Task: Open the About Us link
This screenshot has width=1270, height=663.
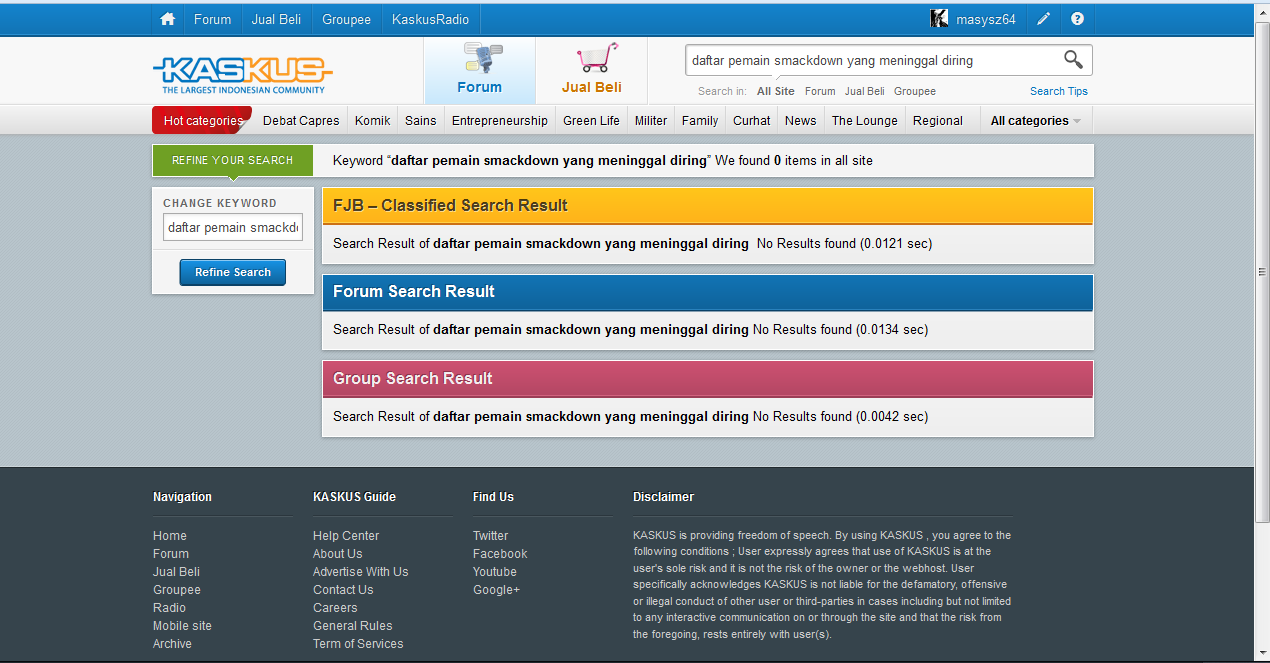Action: point(338,554)
